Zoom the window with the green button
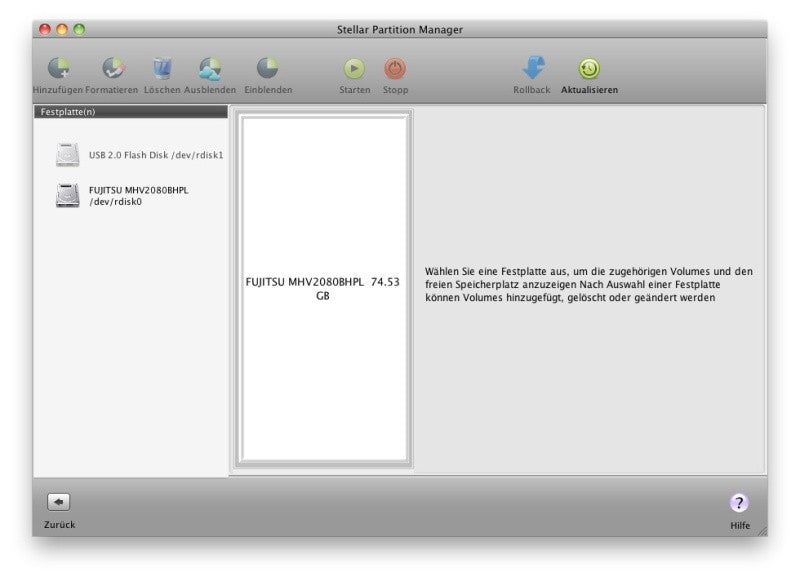The height and width of the screenshot is (581, 800). coord(79,30)
